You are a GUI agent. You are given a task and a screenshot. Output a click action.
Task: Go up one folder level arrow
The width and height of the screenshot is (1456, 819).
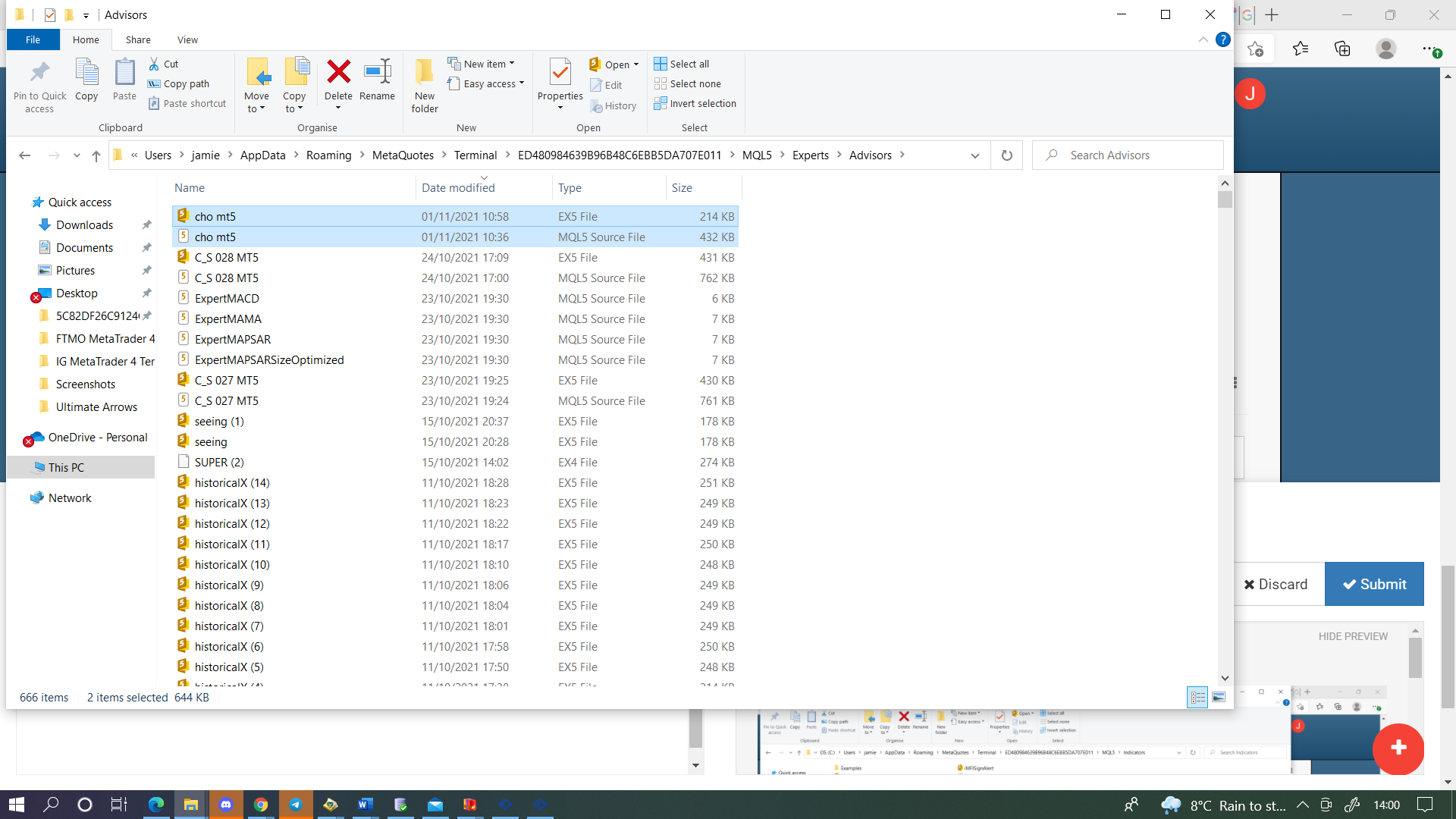[96, 155]
